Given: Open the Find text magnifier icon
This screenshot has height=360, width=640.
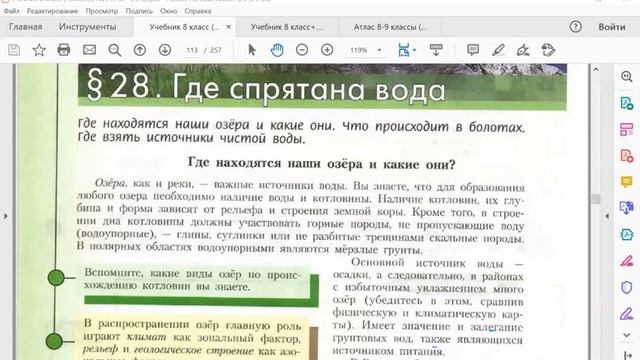Looking at the screenshot, I should 115,50.
